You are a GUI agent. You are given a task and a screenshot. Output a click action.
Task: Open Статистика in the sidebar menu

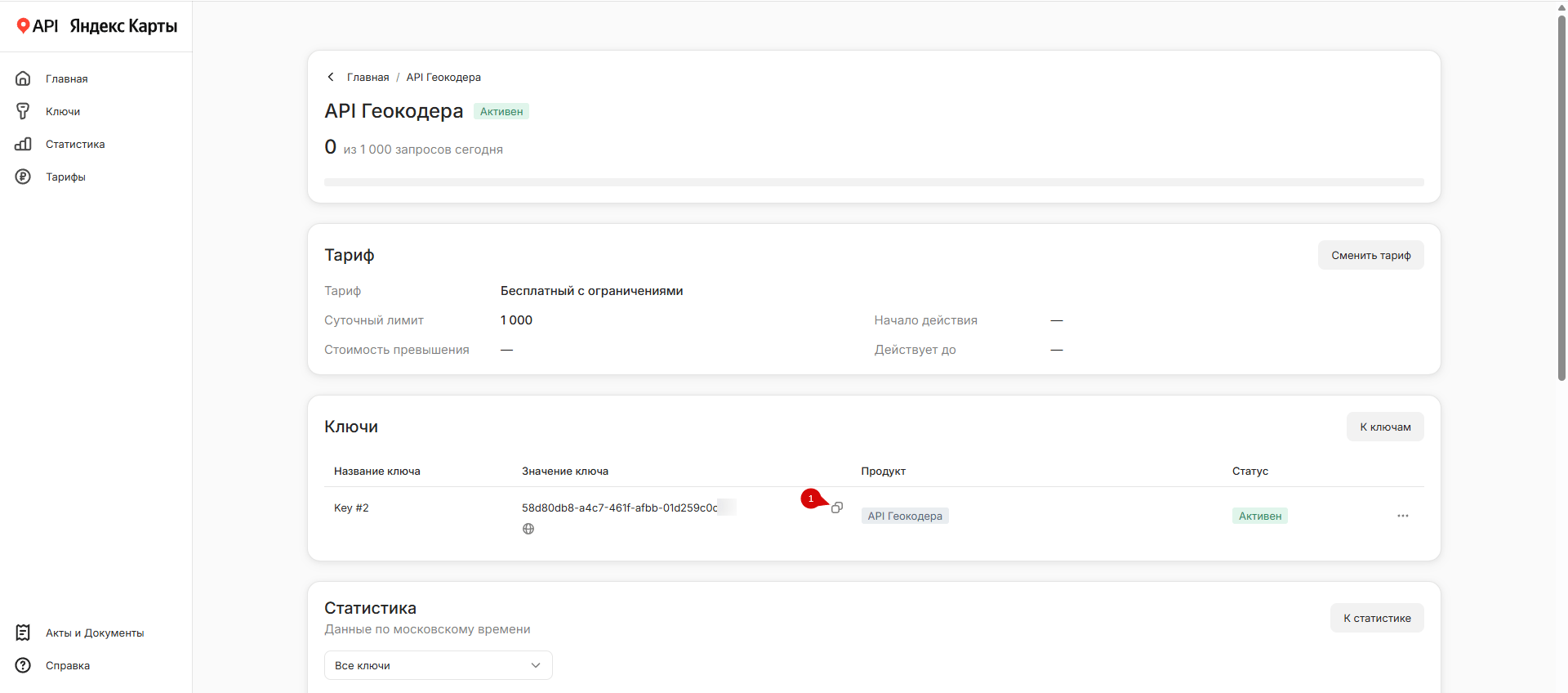tap(75, 144)
